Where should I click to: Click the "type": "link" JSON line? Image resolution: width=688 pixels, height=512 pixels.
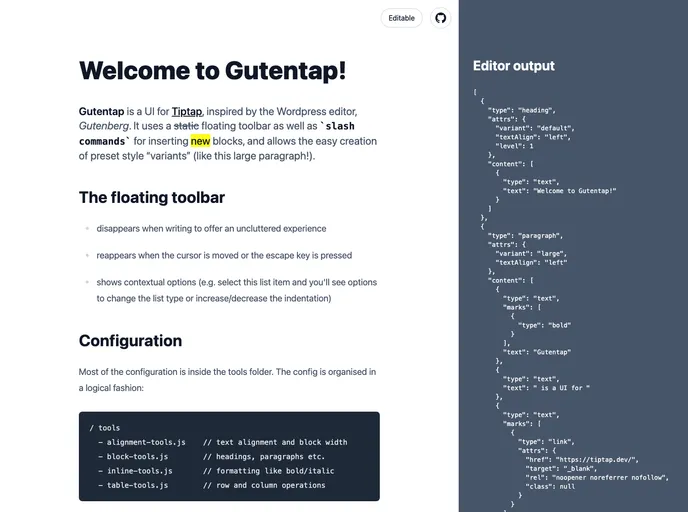546,442
